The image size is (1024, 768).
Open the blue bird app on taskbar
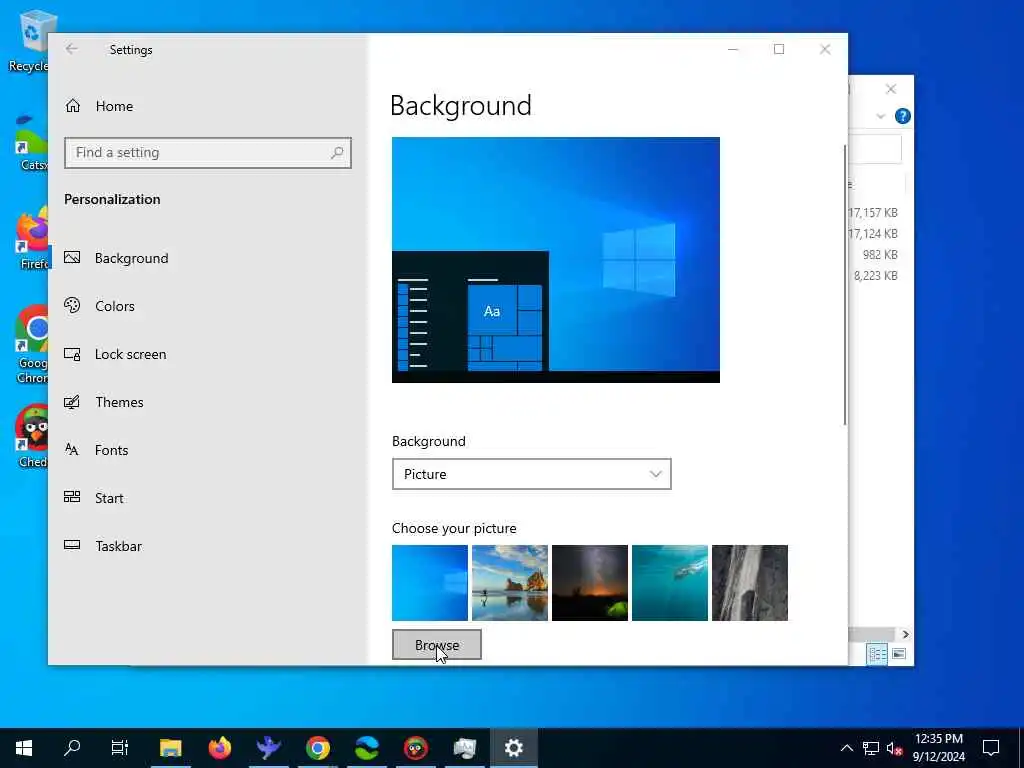[x=268, y=748]
